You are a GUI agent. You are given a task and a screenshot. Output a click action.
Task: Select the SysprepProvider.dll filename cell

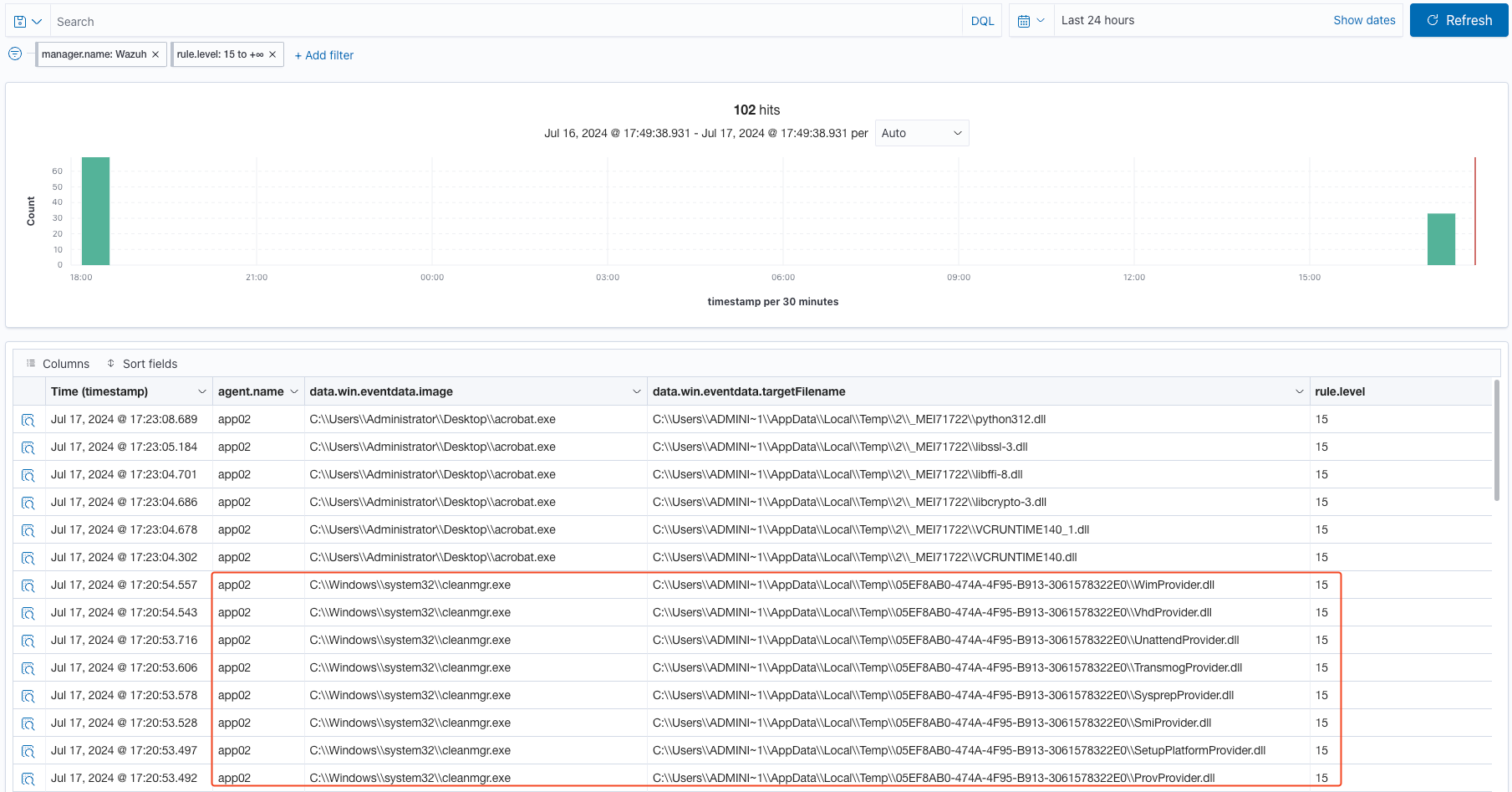[979, 695]
